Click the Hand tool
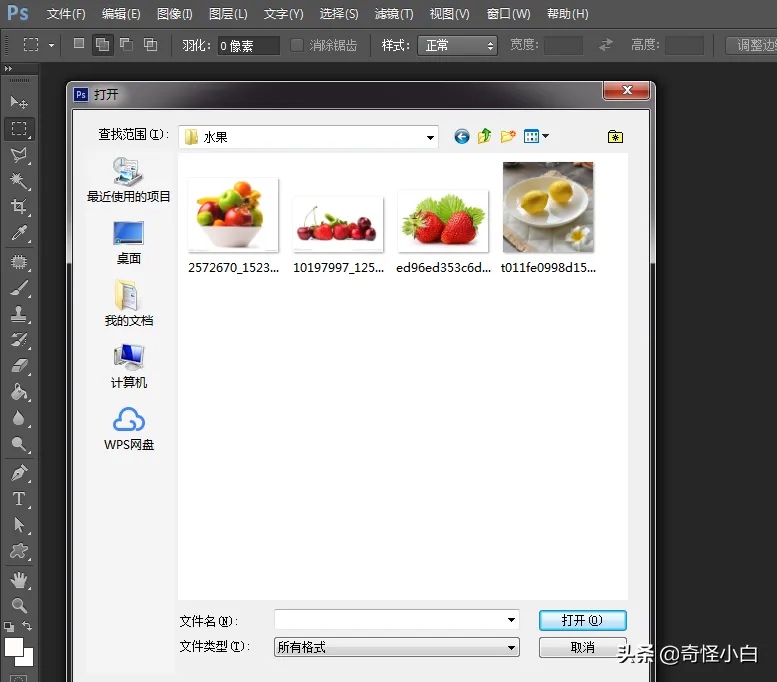Viewport: 777px width, 682px height. coord(18,580)
